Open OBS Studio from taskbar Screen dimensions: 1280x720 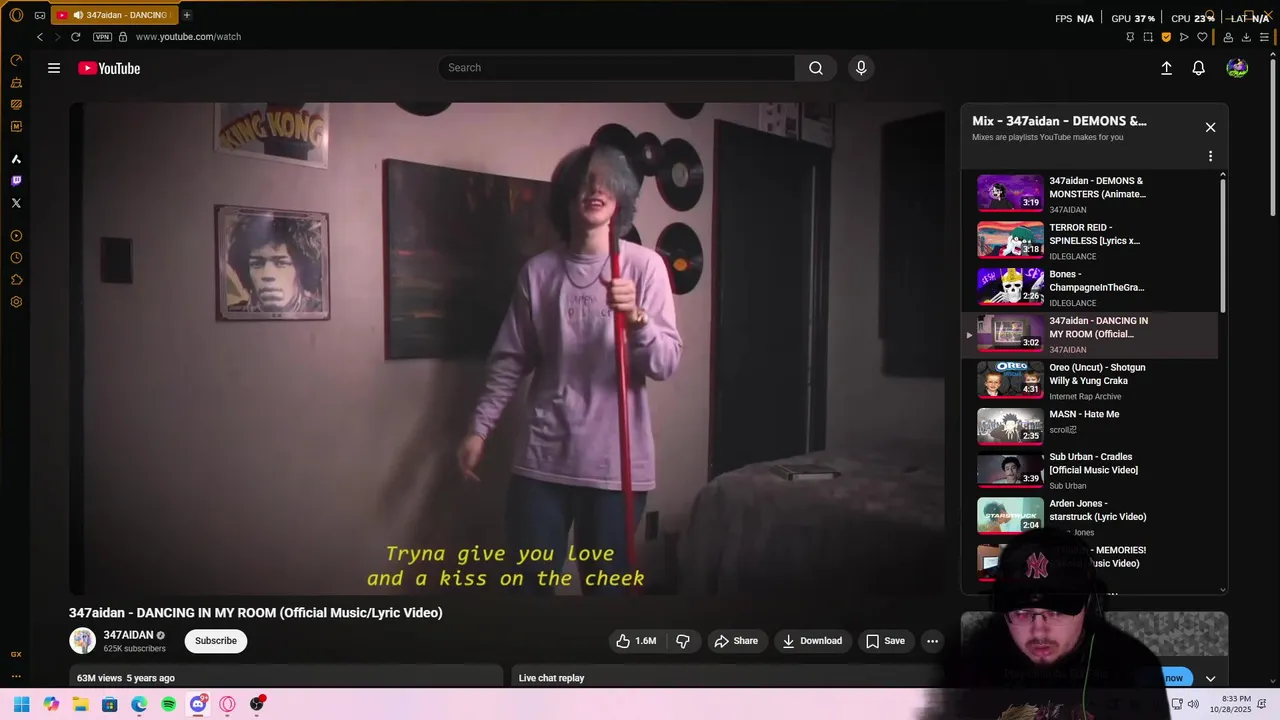pos(257,704)
